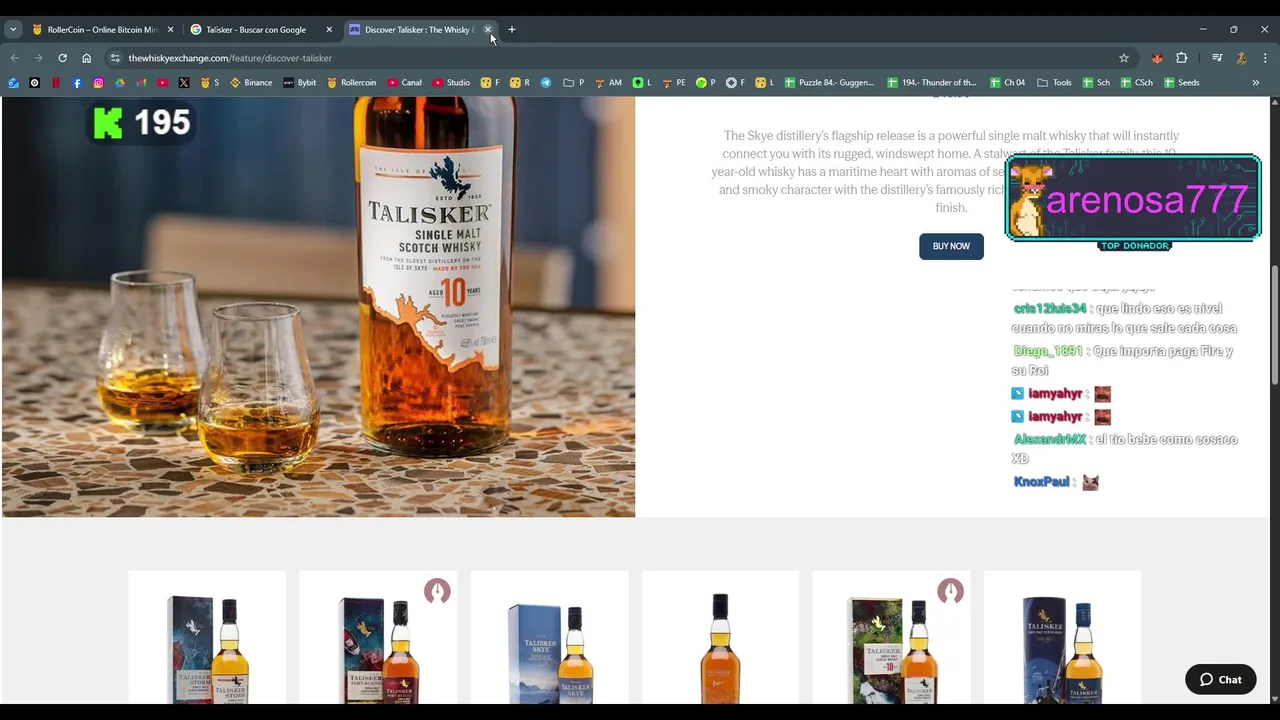Click the browser reload button
Screen dimensions: 1280x720
pyautogui.click(x=62, y=58)
